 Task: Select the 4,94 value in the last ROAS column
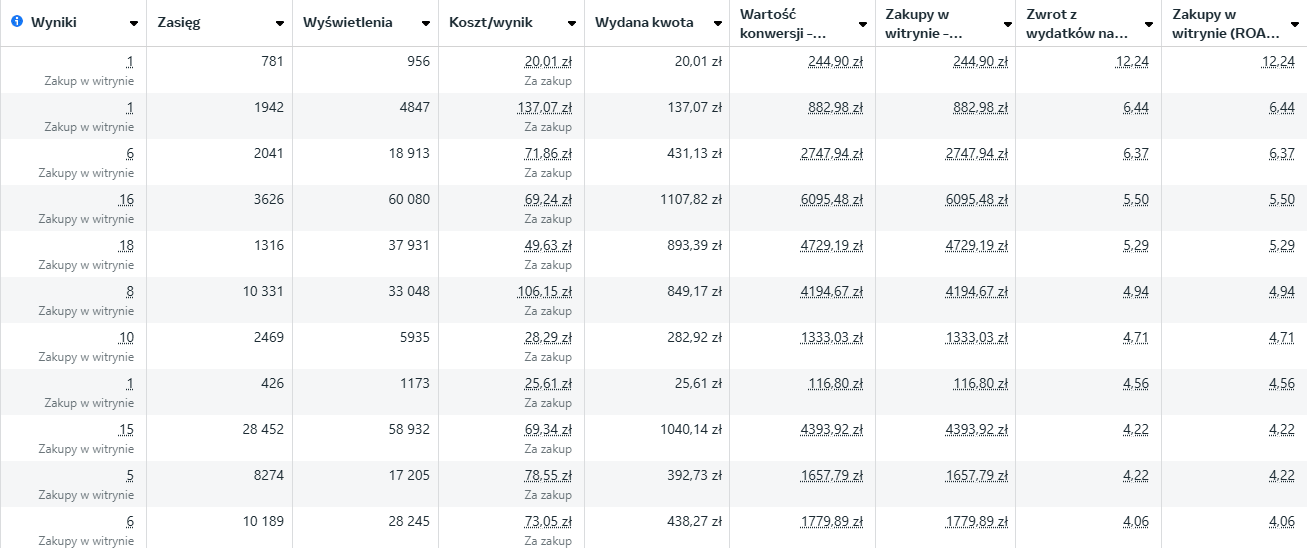(x=1282, y=292)
